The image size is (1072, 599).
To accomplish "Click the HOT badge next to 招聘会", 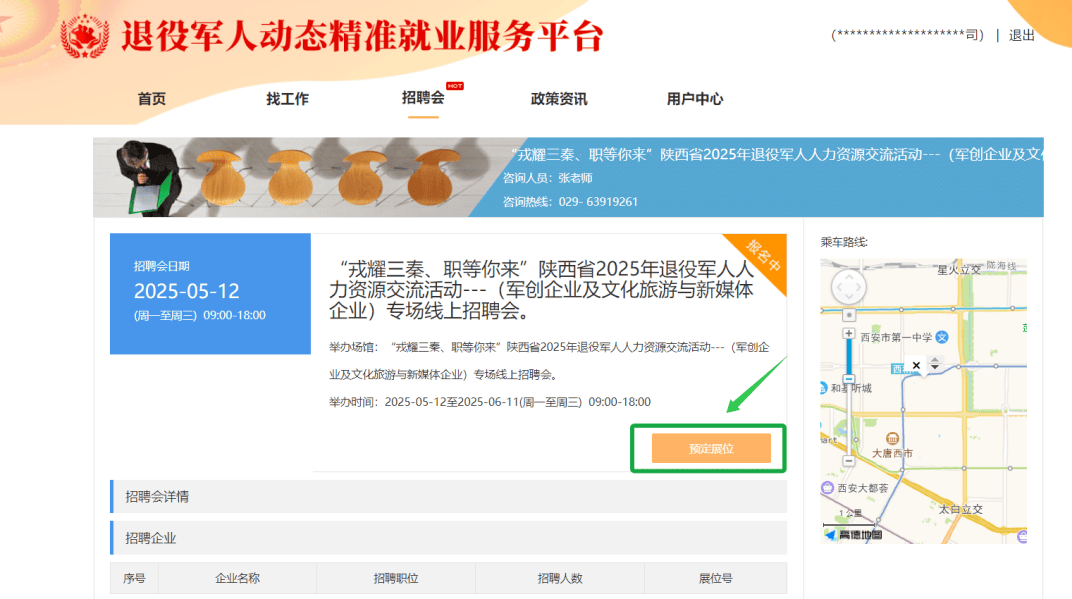I will (455, 86).
